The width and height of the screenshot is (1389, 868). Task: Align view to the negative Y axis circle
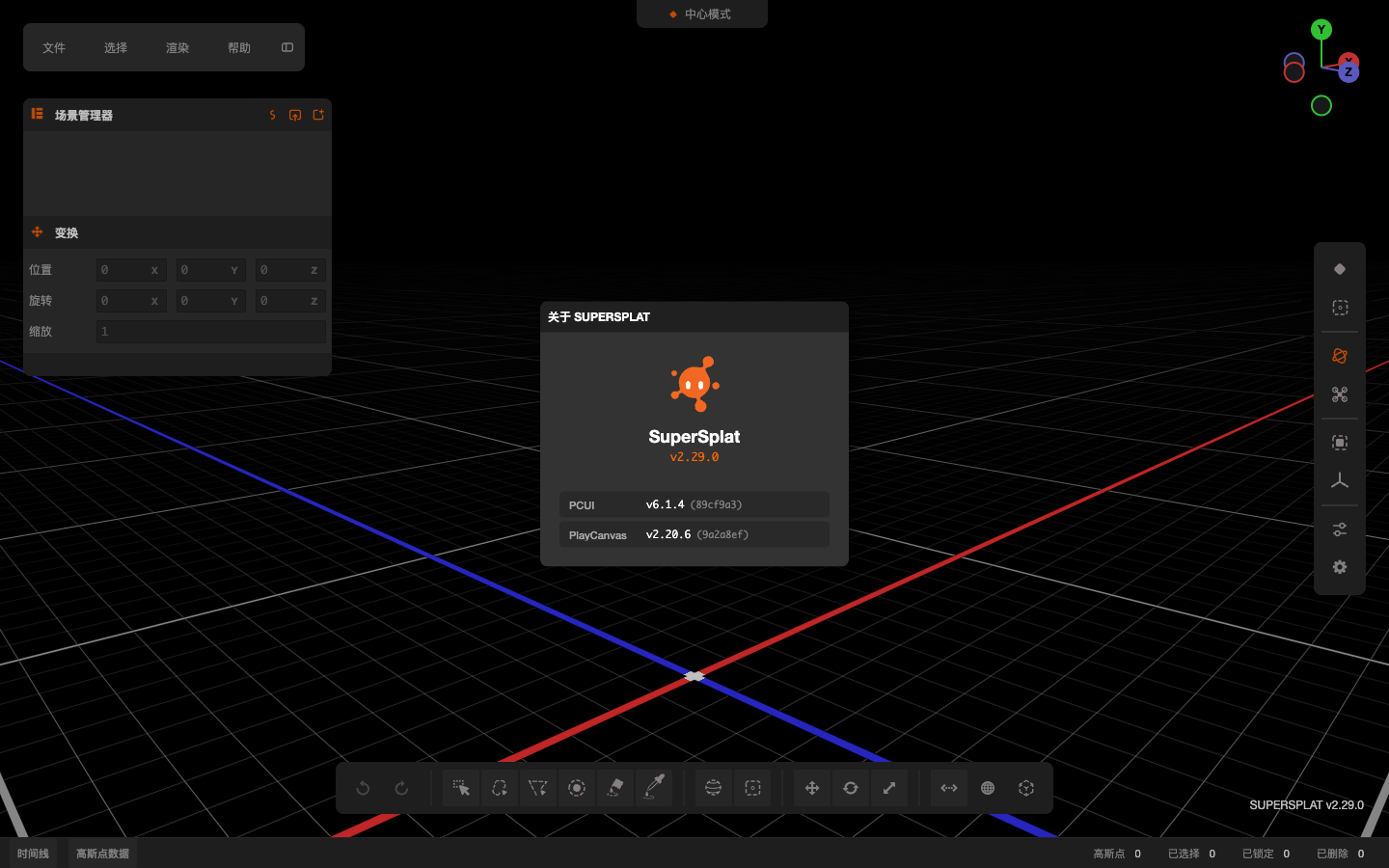click(1321, 106)
